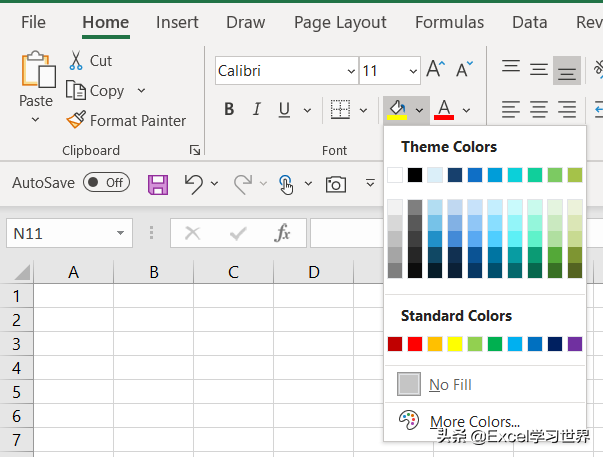The height and width of the screenshot is (457, 603).
Task: Cancel entry with the X icon
Action: pyautogui.click(x=192, y=233)
